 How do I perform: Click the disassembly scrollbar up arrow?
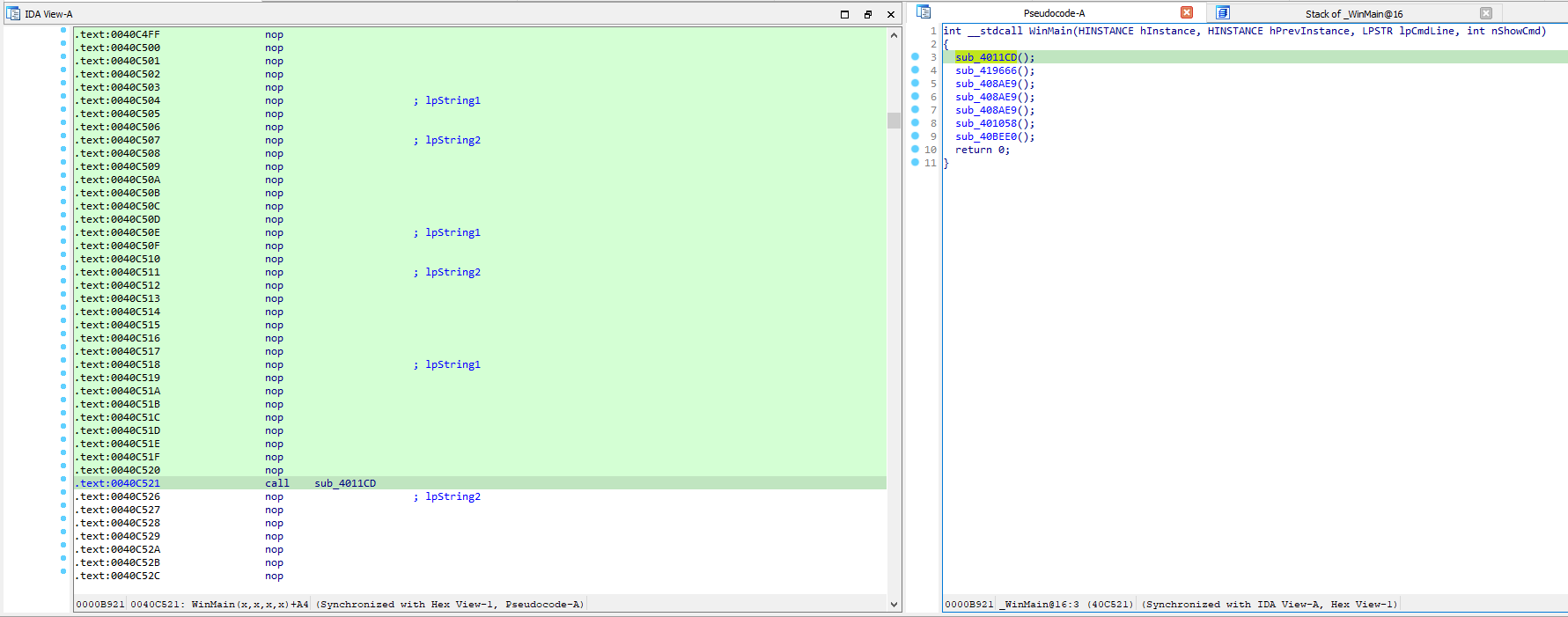click(x=894, y=35)
